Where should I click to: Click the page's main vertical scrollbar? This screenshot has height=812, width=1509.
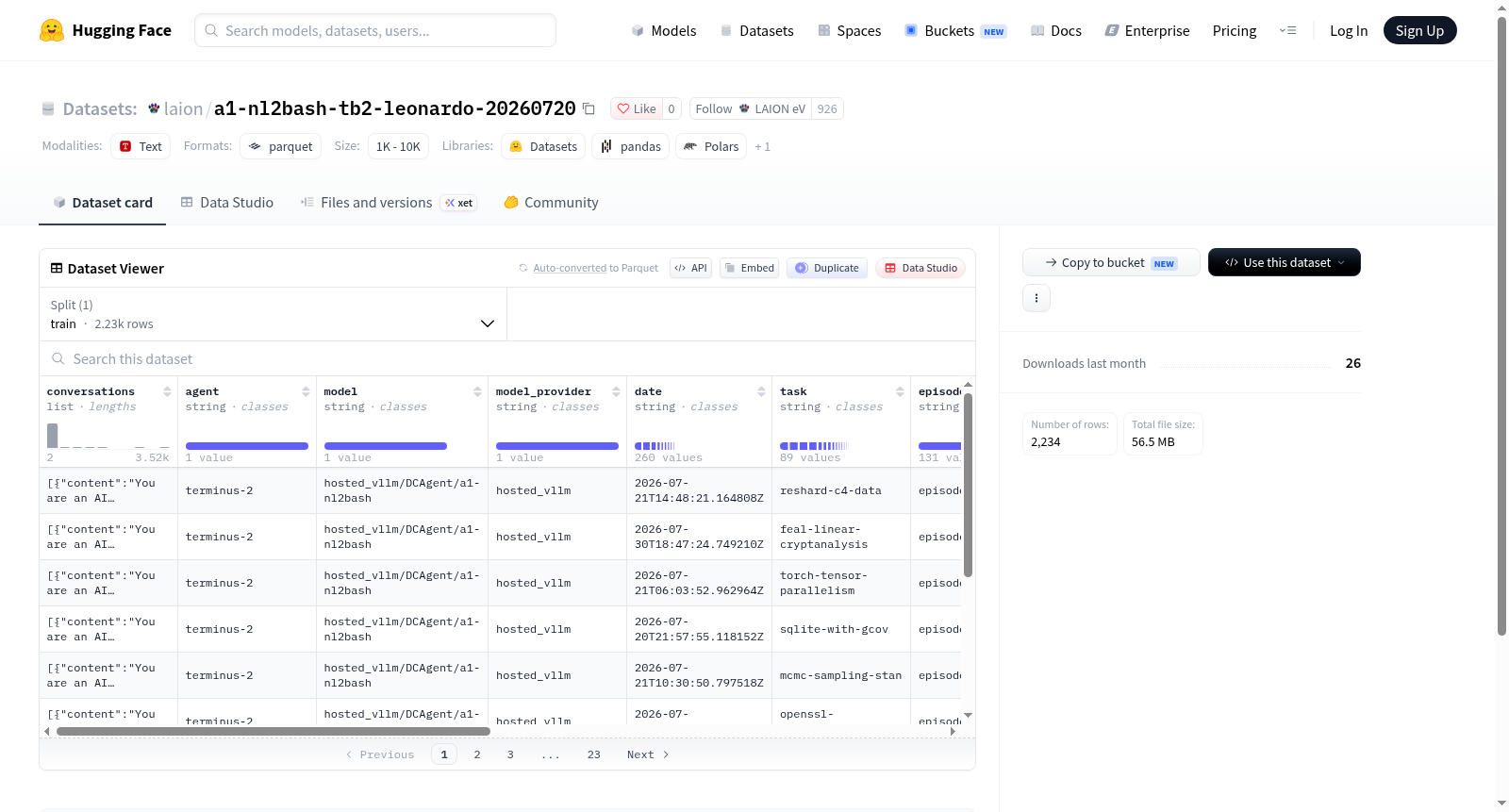1501,325
